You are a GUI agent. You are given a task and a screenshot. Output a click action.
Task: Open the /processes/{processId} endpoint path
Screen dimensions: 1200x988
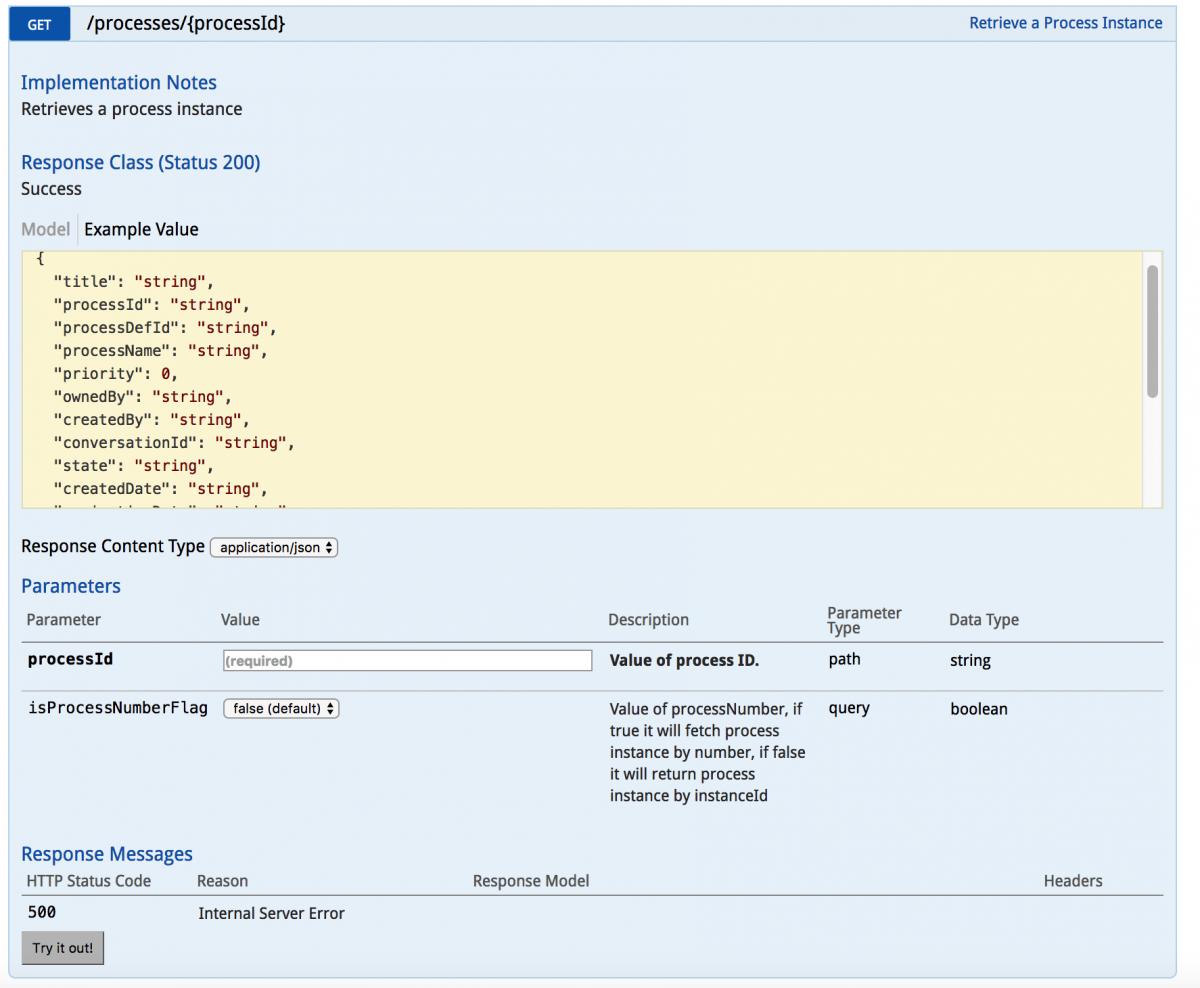(x=186, y=23)
